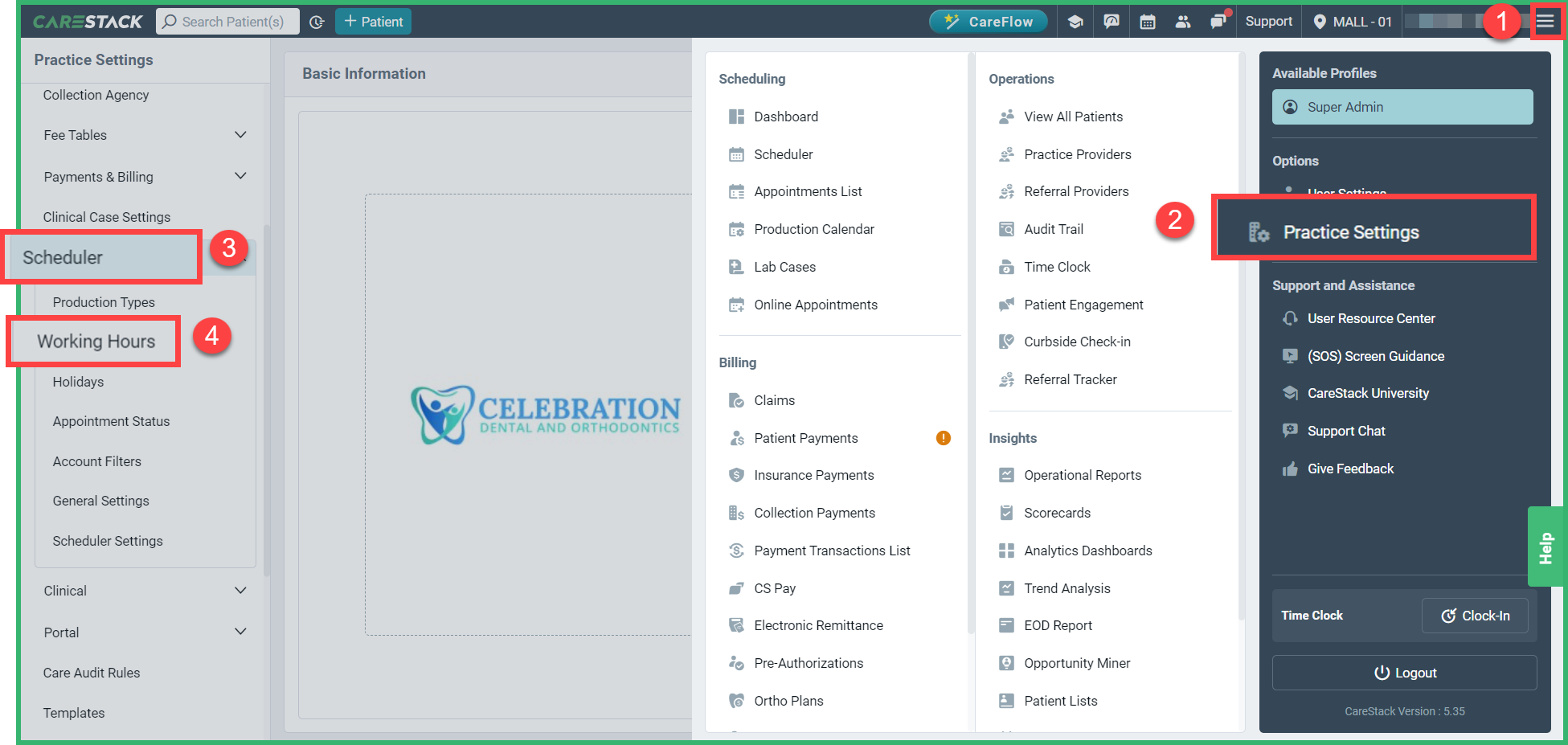Open the calendar icon in the top bar
Screen dimensions: 1568x745
[1147, 22]
